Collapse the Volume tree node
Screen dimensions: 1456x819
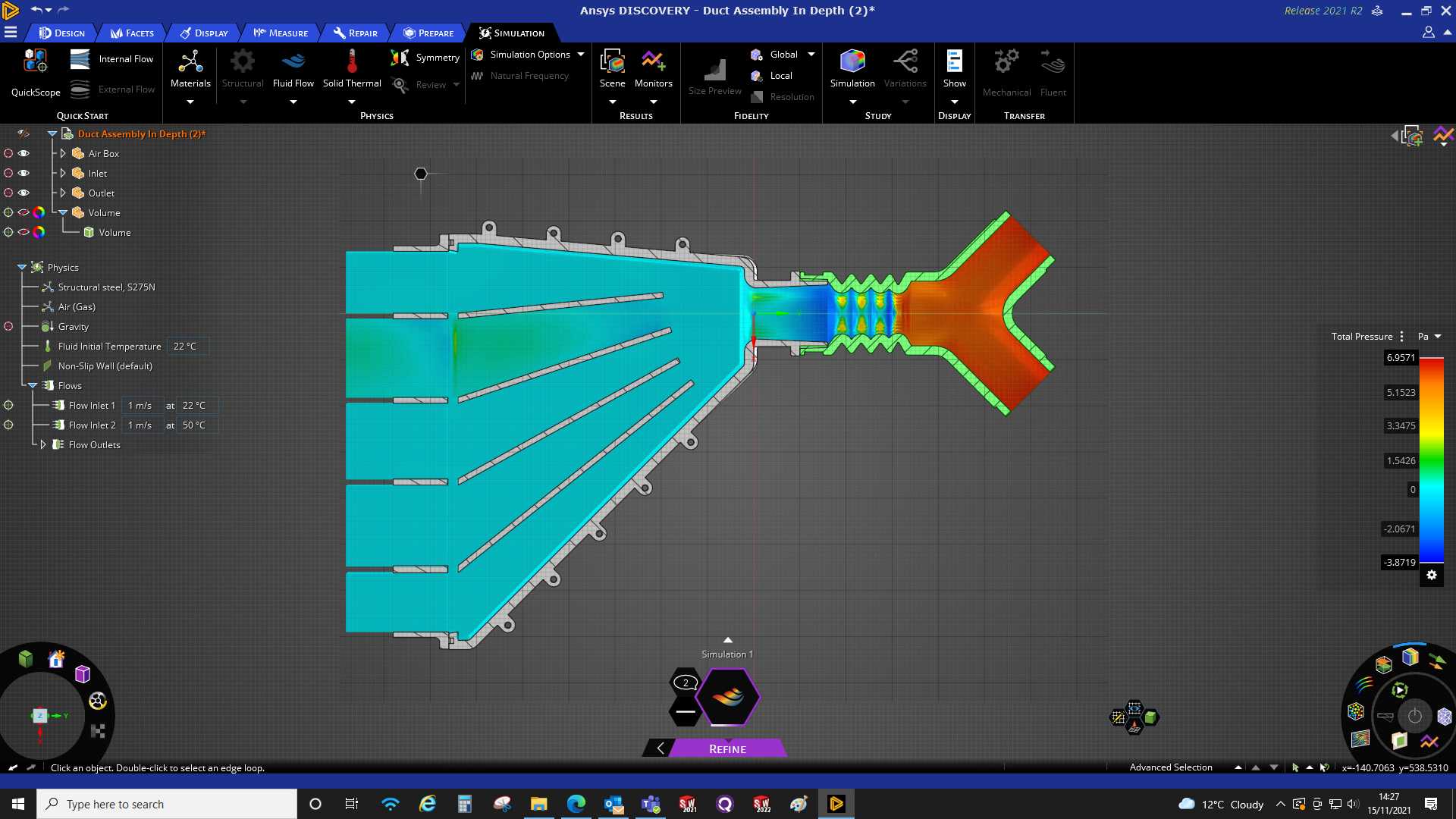coord(63,212)
